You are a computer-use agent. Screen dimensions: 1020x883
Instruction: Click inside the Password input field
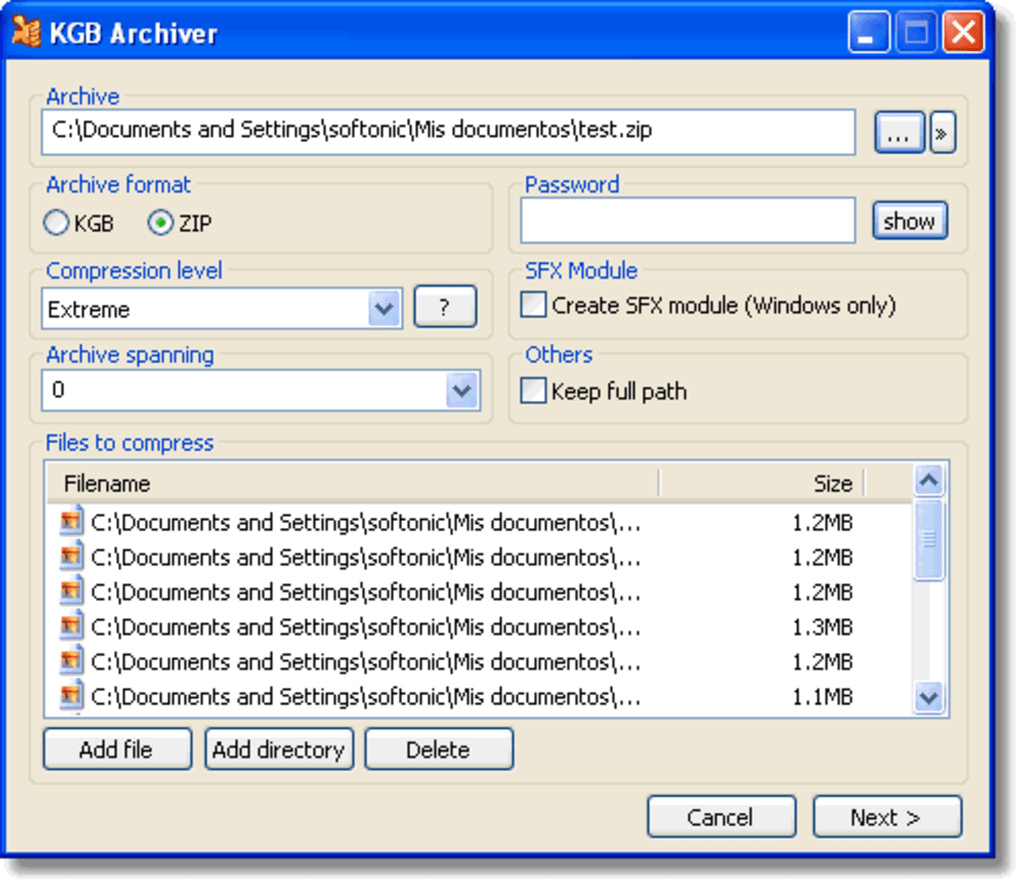(686, 220)
